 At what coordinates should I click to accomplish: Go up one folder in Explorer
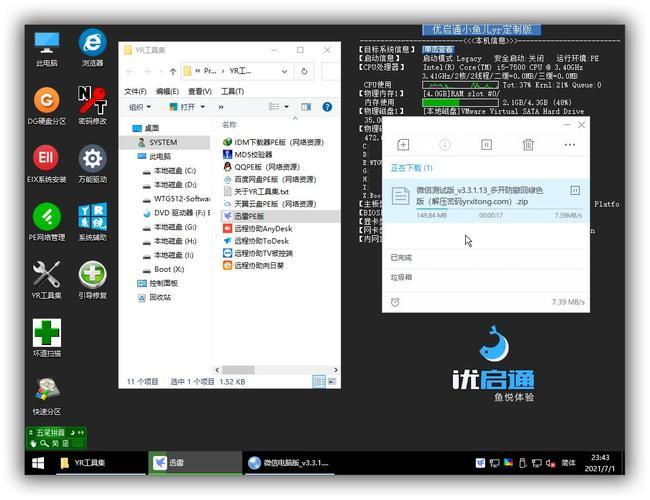[173, 71]
